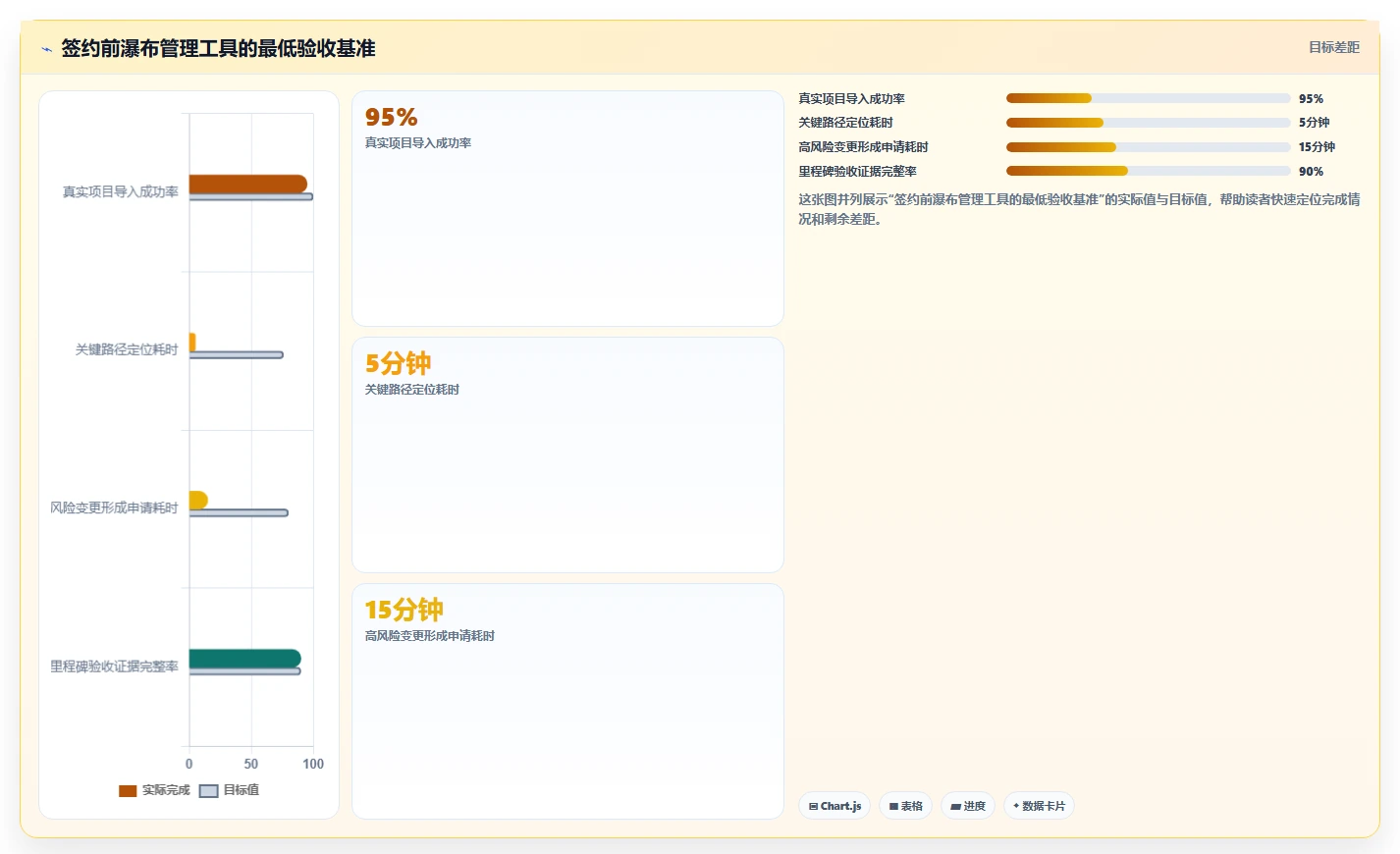Click the 数据卡片 tag chip
The height and width of the screenshot is (854, 1400).
(x=1039, y=806)
